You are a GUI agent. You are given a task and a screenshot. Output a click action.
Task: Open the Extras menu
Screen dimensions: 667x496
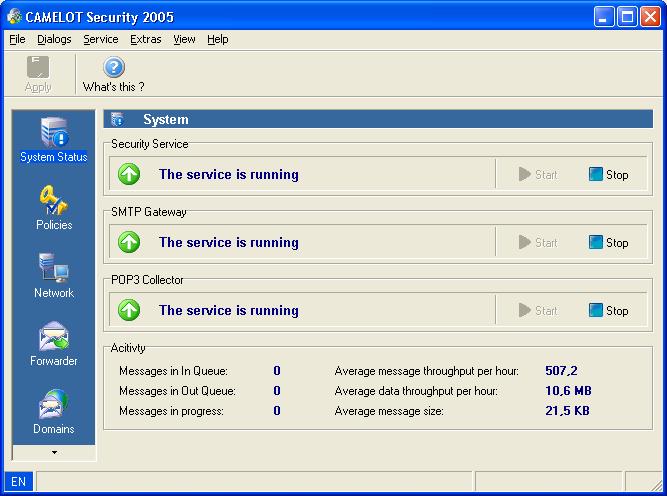145,39
